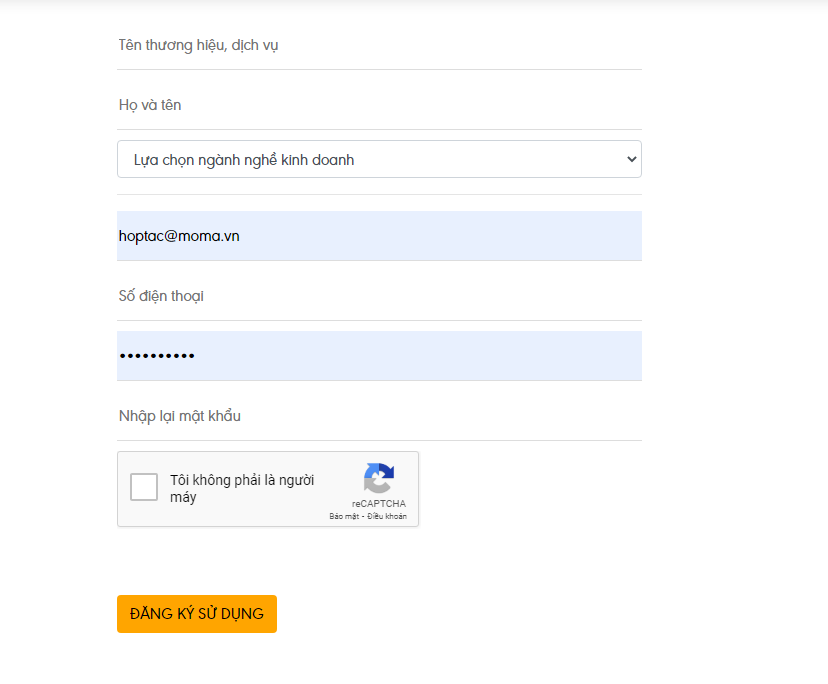Click into the 'Họ và tên' field
This screenshot has width=828, height=684.
pyautogui.click(x=379, y=106)
